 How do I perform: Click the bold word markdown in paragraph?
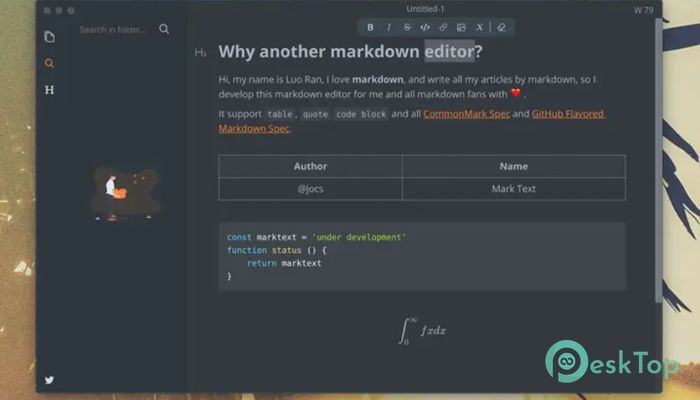pos(378,79)
